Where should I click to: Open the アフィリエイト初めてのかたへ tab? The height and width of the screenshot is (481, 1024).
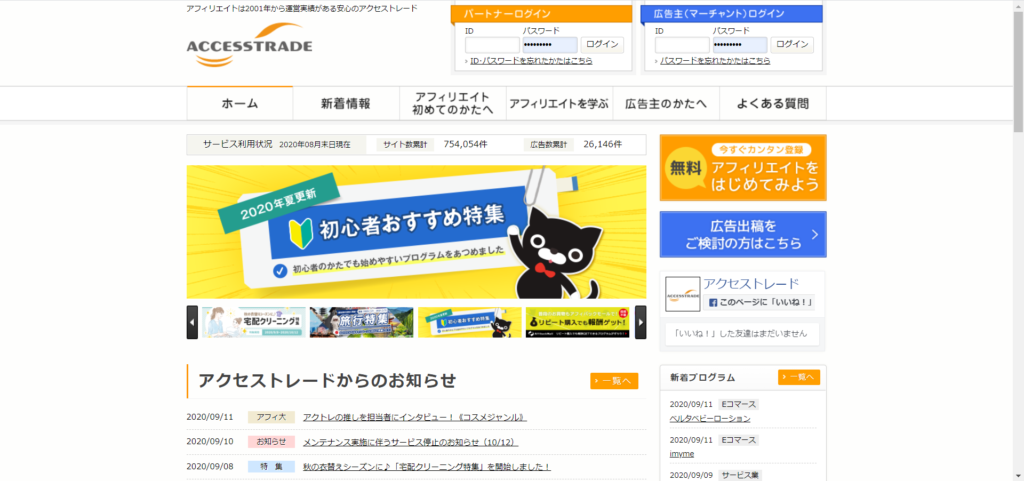[453, 103]
